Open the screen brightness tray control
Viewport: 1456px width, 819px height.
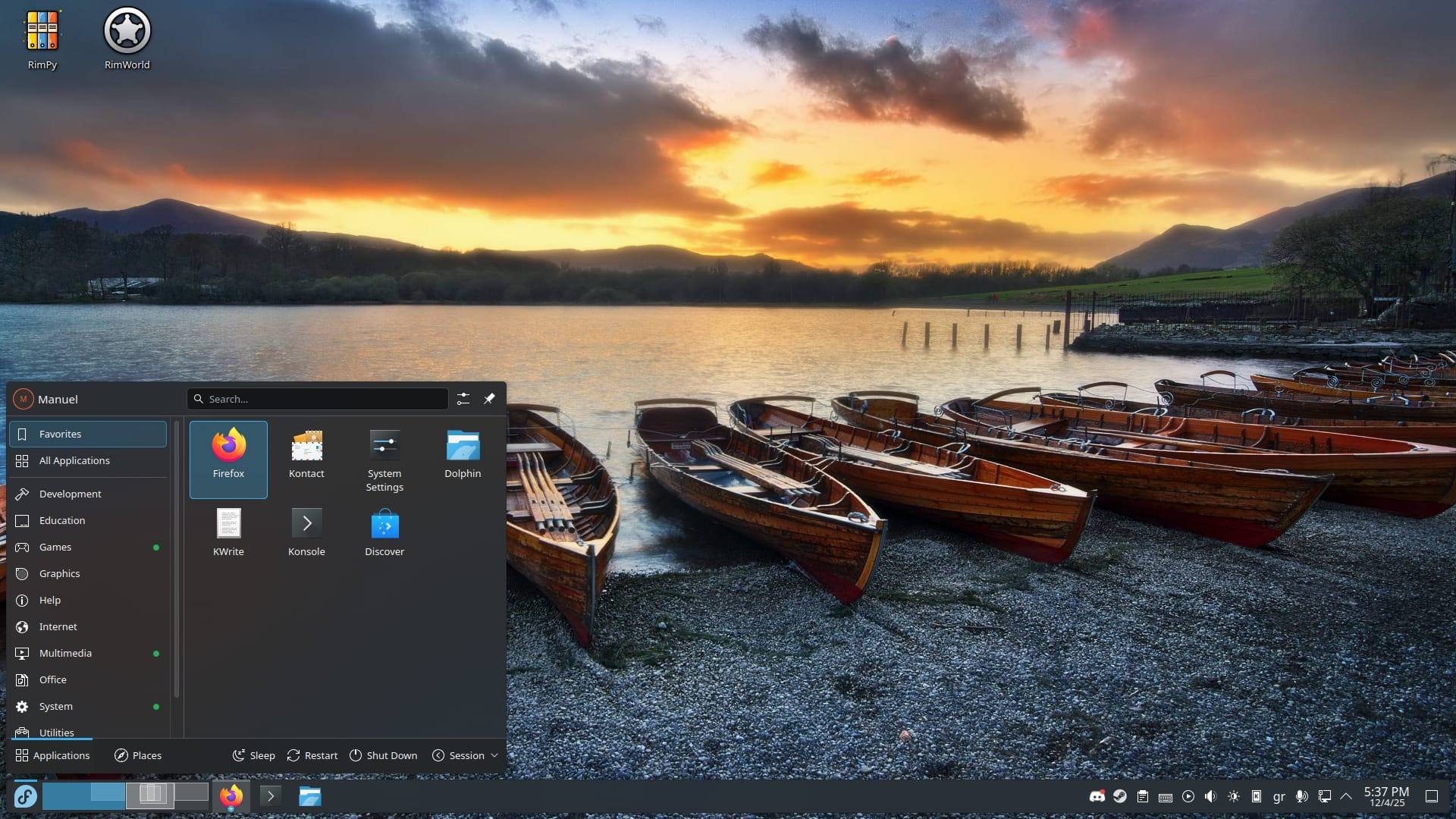coord(1234,796)
